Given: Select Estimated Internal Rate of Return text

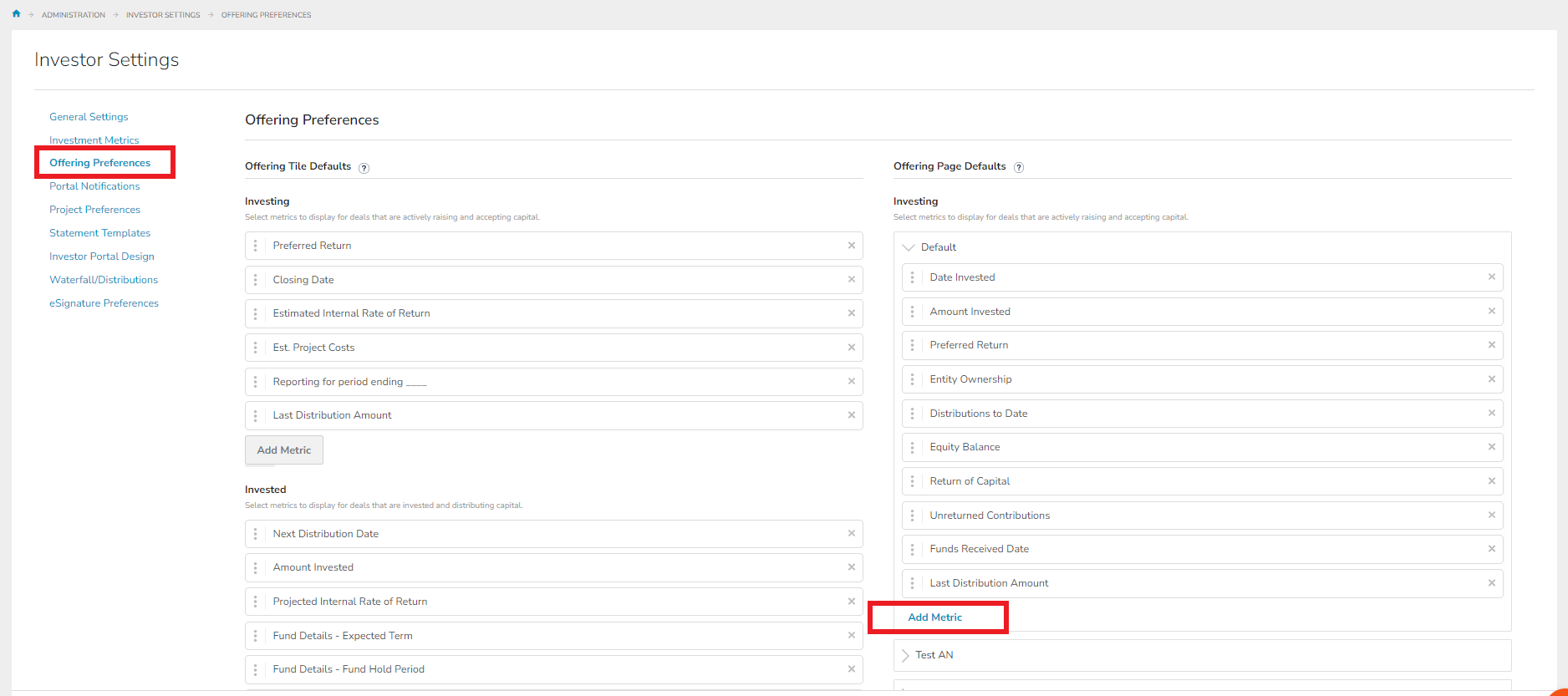Looking at the screenshot, I should click(352, 313).
